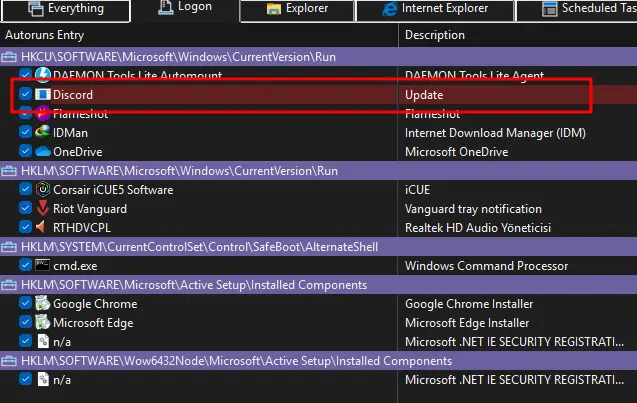Click registry icon of HKCU Run key
This screenshot has width=637, height=403.
(x=9, y=57)
